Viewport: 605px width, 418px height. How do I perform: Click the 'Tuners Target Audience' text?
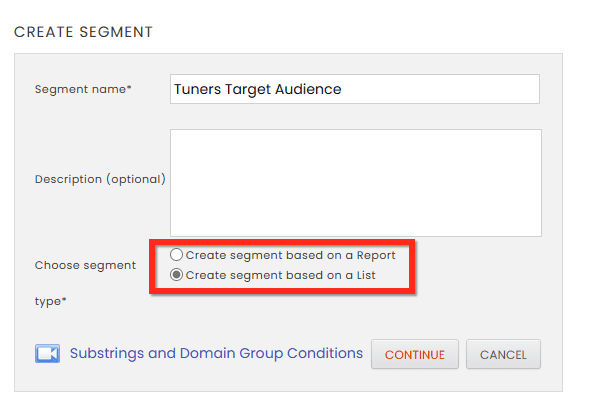pos(257,89)
